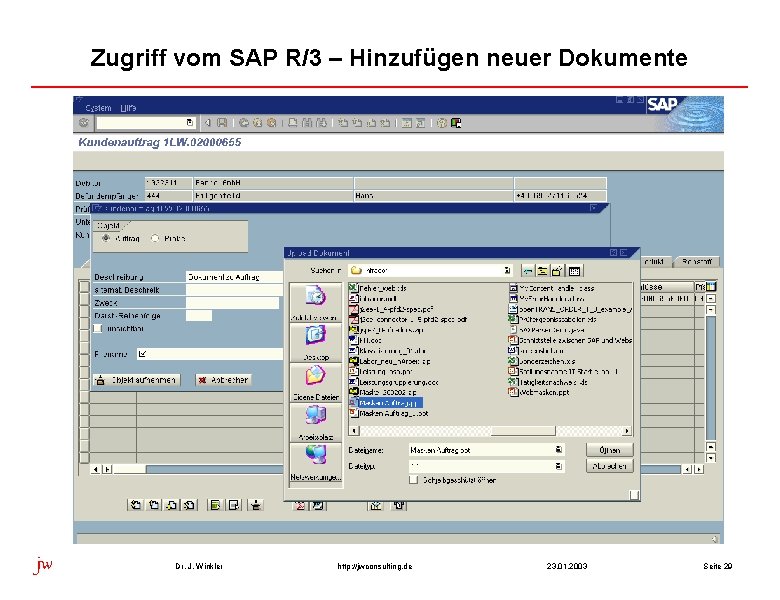
Task: Click the create new folder icon
Action: (557, 271)
